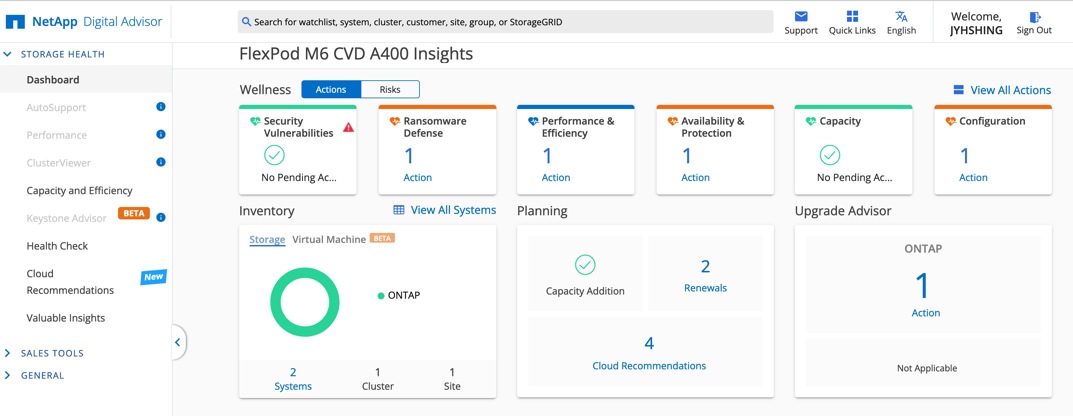Screen dimensions: 1073x416
Task: Click the Security Vulnerabilities warning triangle
Action: pyautogui.click(x=348, y=127)
